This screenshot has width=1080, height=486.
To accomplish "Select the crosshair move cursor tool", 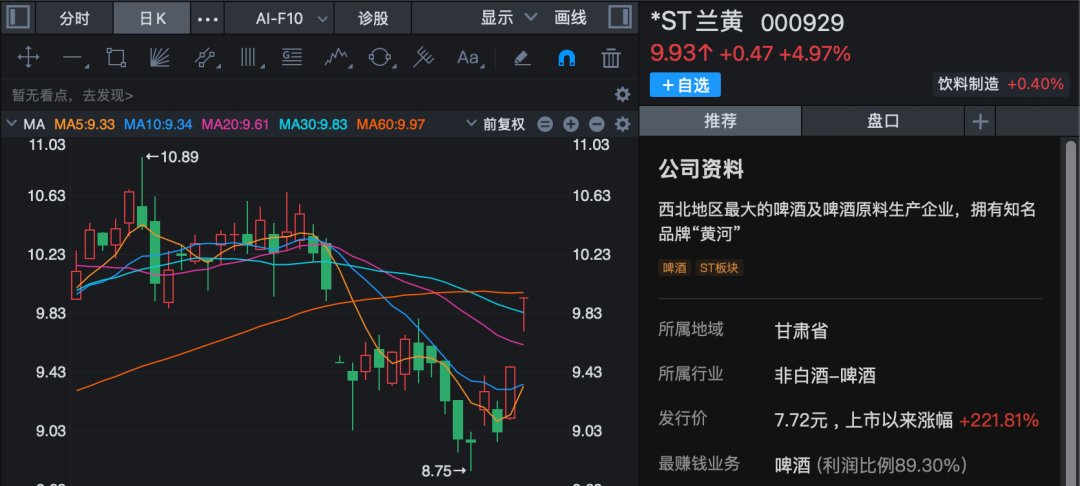I will point(28,58).
